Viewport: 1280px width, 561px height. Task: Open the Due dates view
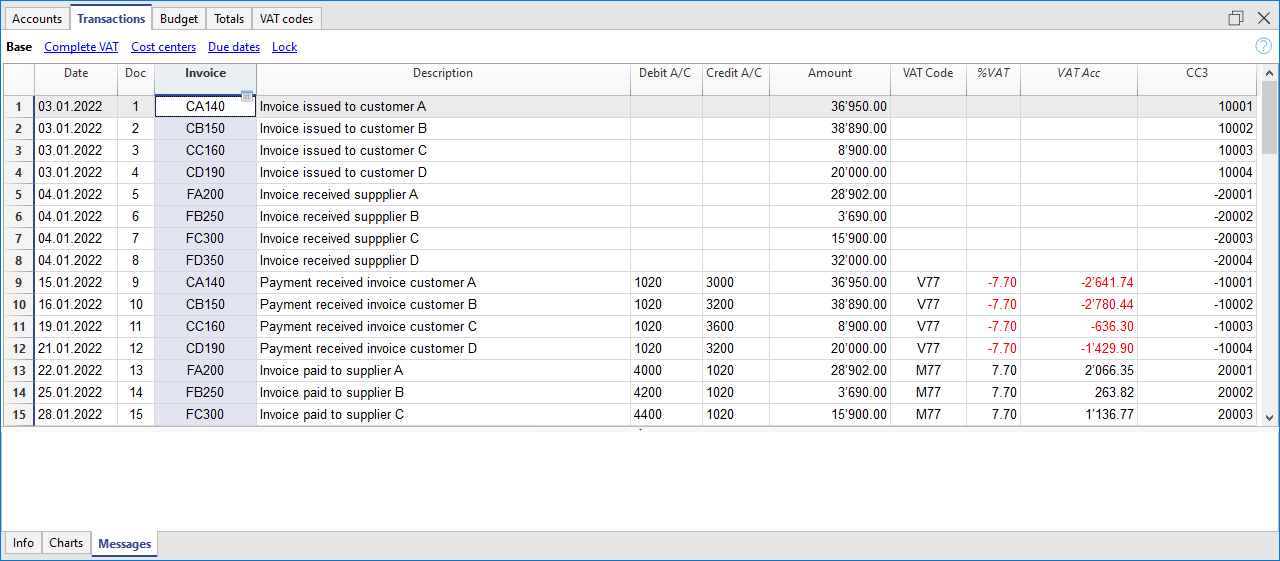[234, 47]
